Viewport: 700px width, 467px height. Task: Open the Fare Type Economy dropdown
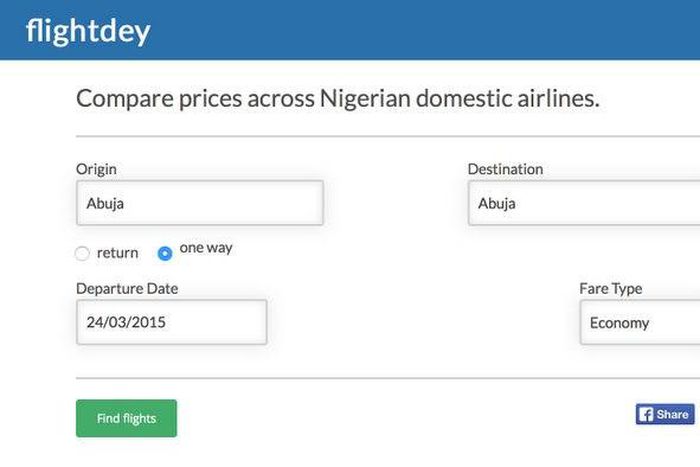[639, 323]
